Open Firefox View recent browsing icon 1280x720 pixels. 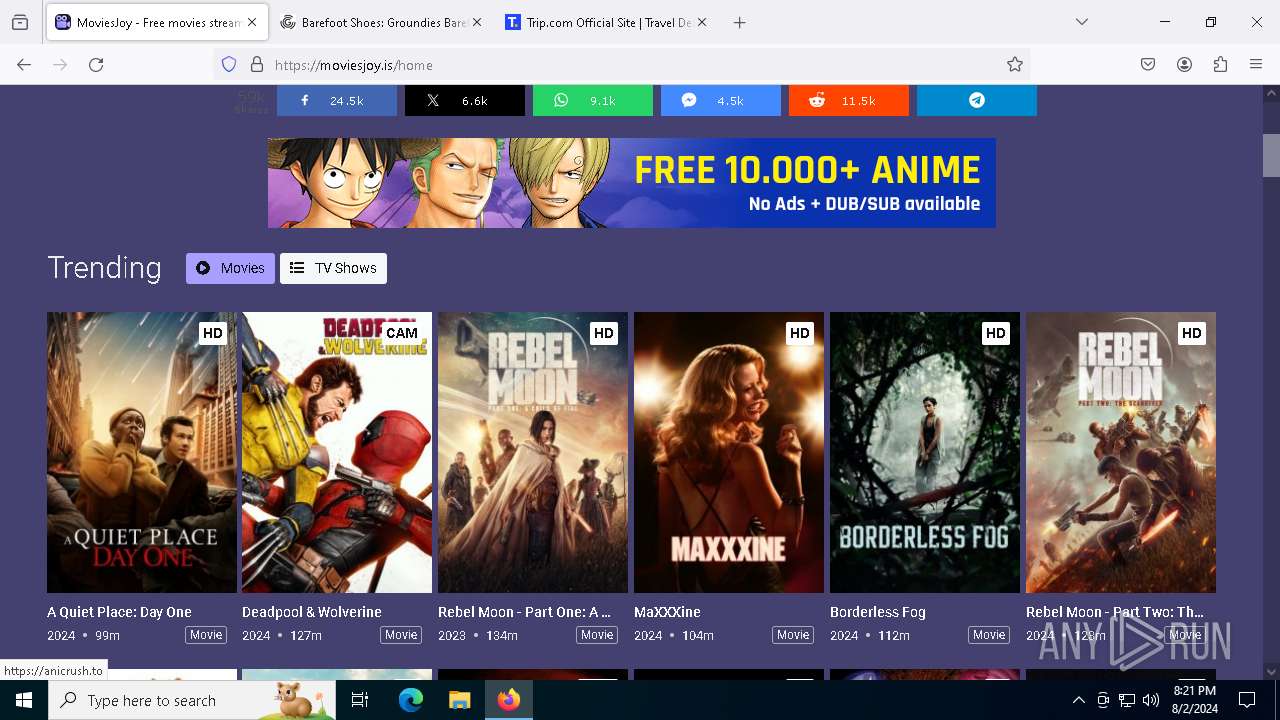(x=20, y=22)
